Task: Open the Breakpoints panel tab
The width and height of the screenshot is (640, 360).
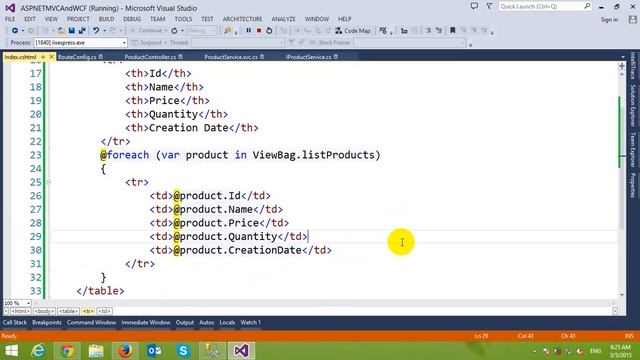Action: point(47,322)
